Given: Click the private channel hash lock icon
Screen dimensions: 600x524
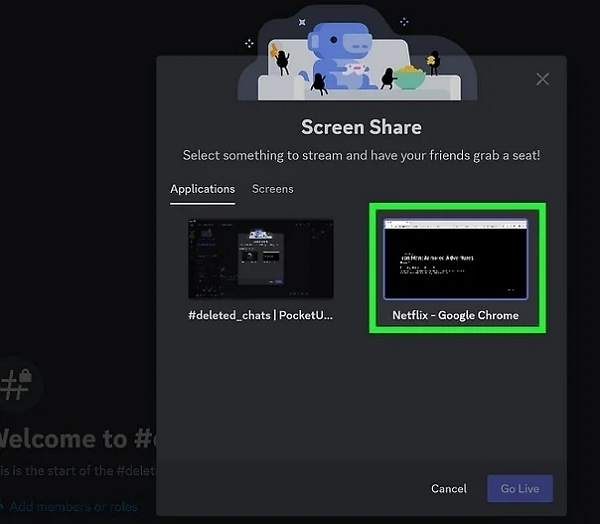Looking at the screenshot, I should click(x=16, y=384).
